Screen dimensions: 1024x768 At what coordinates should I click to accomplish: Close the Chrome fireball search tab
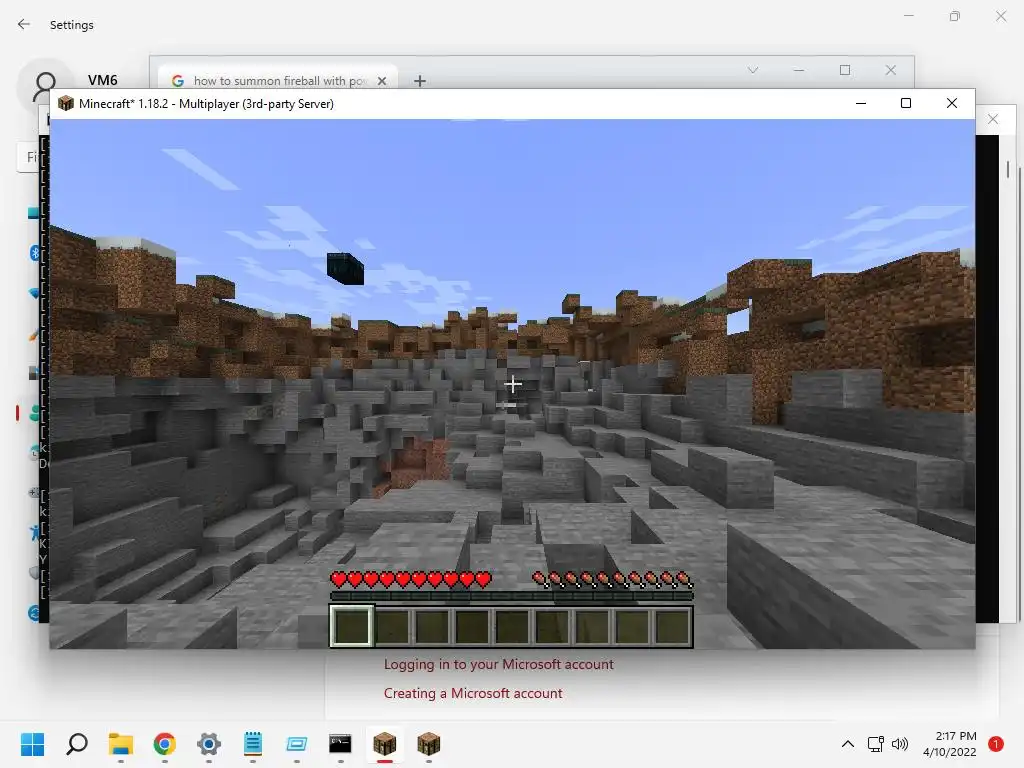[x=382, y=81]
